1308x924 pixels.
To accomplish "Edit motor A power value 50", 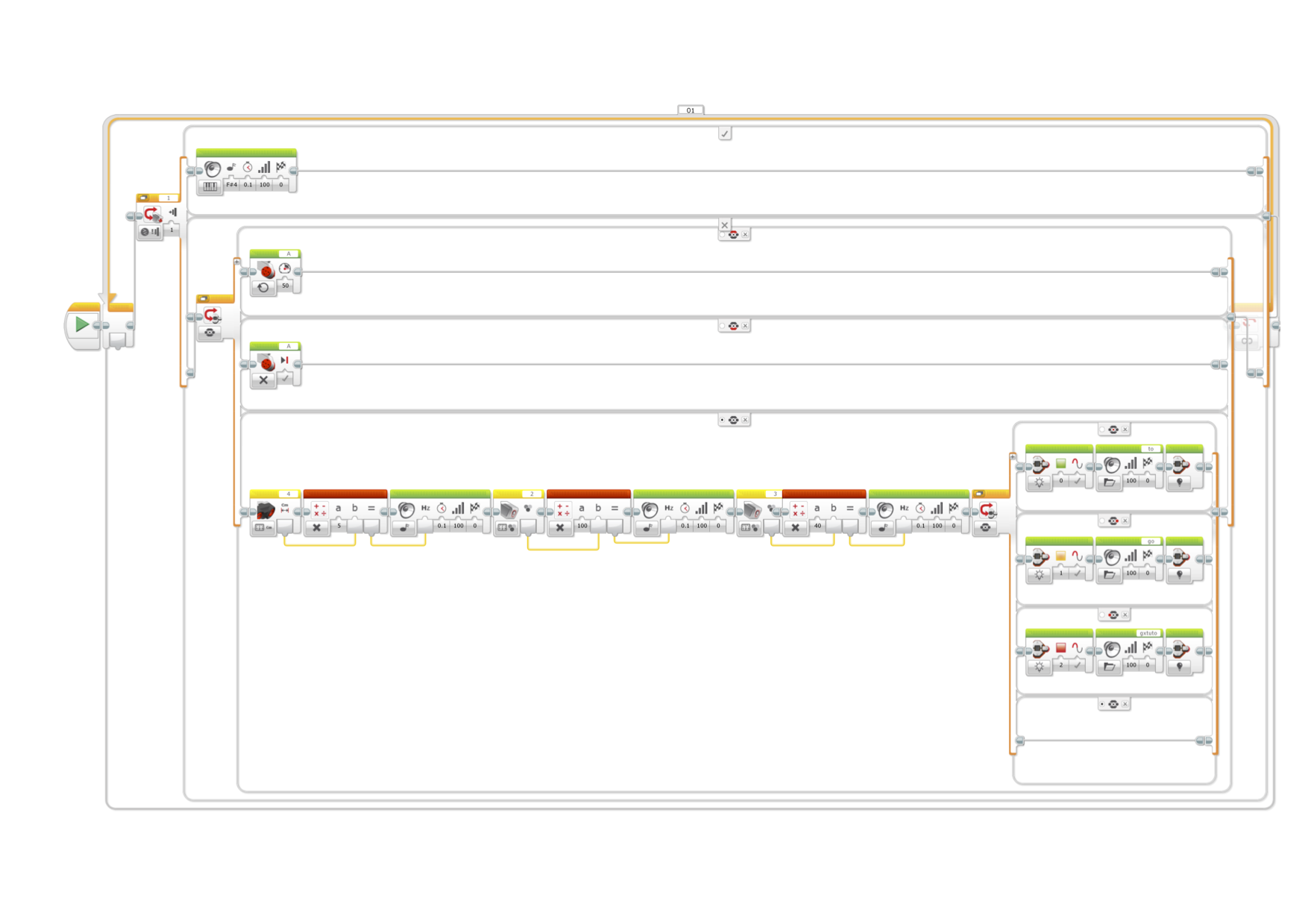I will [x=285, y=286].
